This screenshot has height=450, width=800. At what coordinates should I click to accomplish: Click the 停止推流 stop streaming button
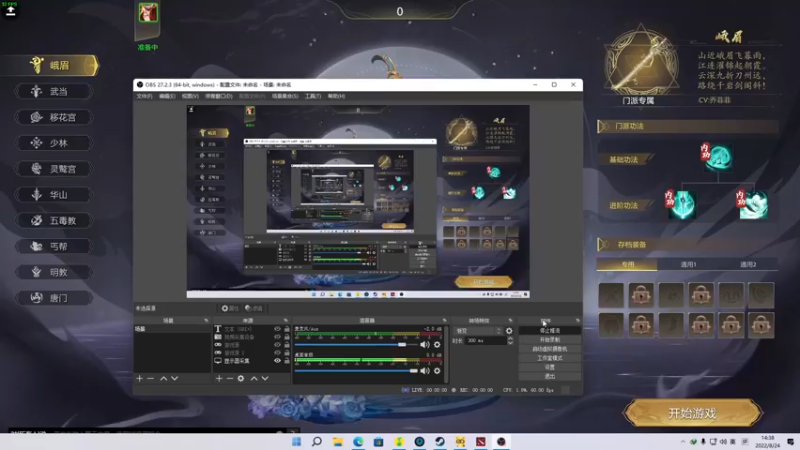pyautogui.click(x=549, y=331)
